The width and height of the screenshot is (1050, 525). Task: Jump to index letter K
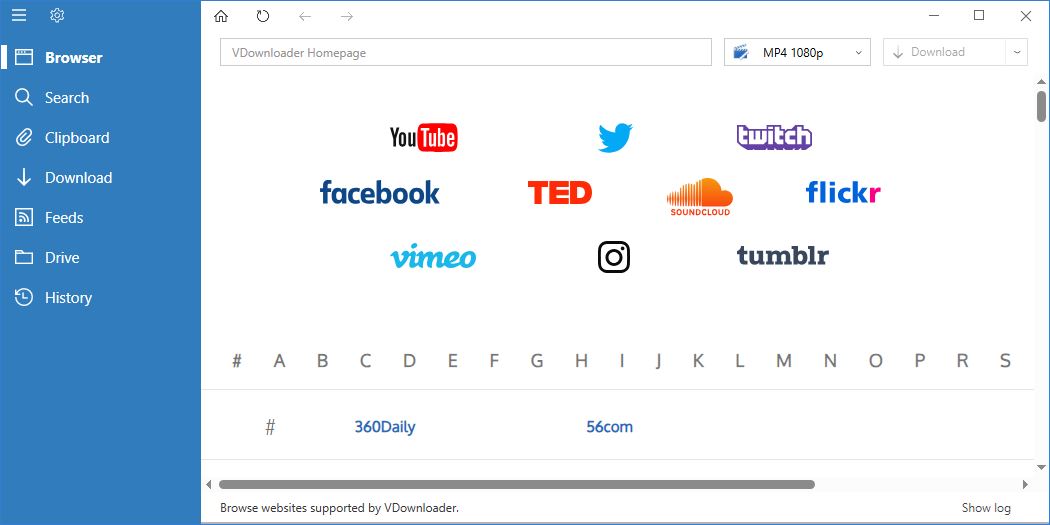pos(698,361)
